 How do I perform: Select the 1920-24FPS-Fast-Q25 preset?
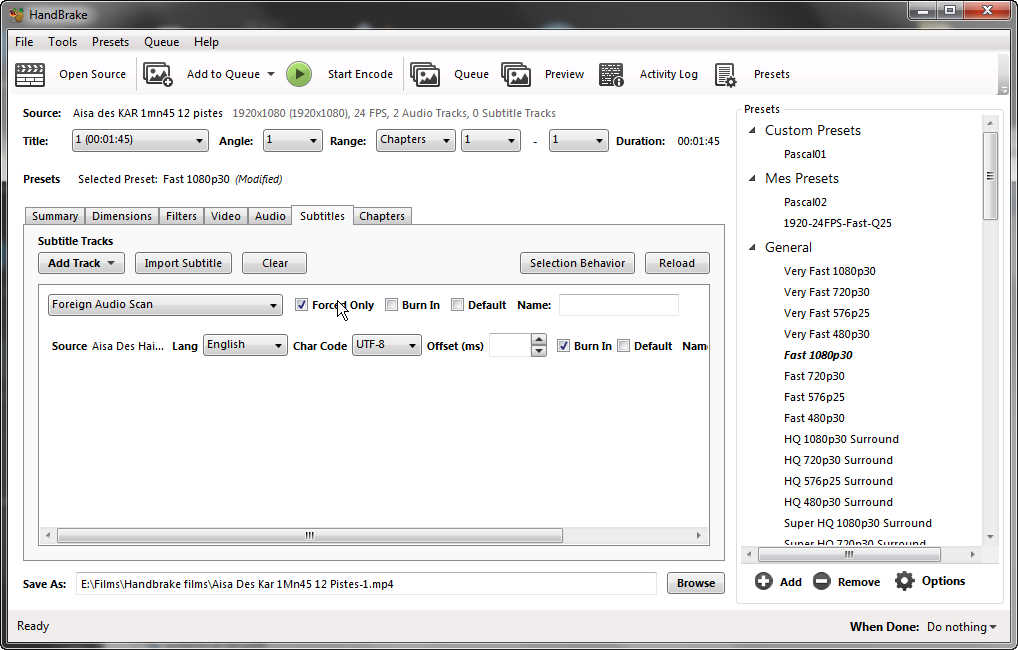[x=838, y=223]
